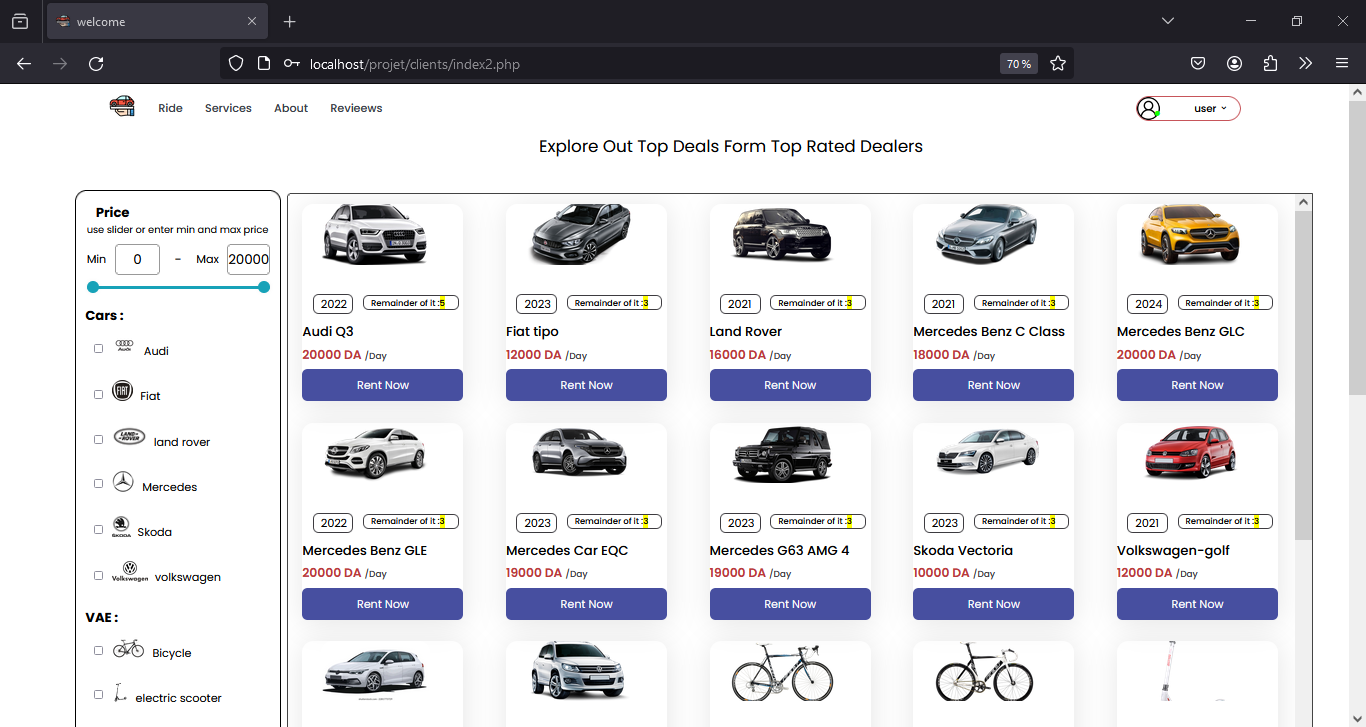The width and height of the screenshot is (1366, 727).
Task: Tick the Bicycle checkbox
Action: point(98,650)
